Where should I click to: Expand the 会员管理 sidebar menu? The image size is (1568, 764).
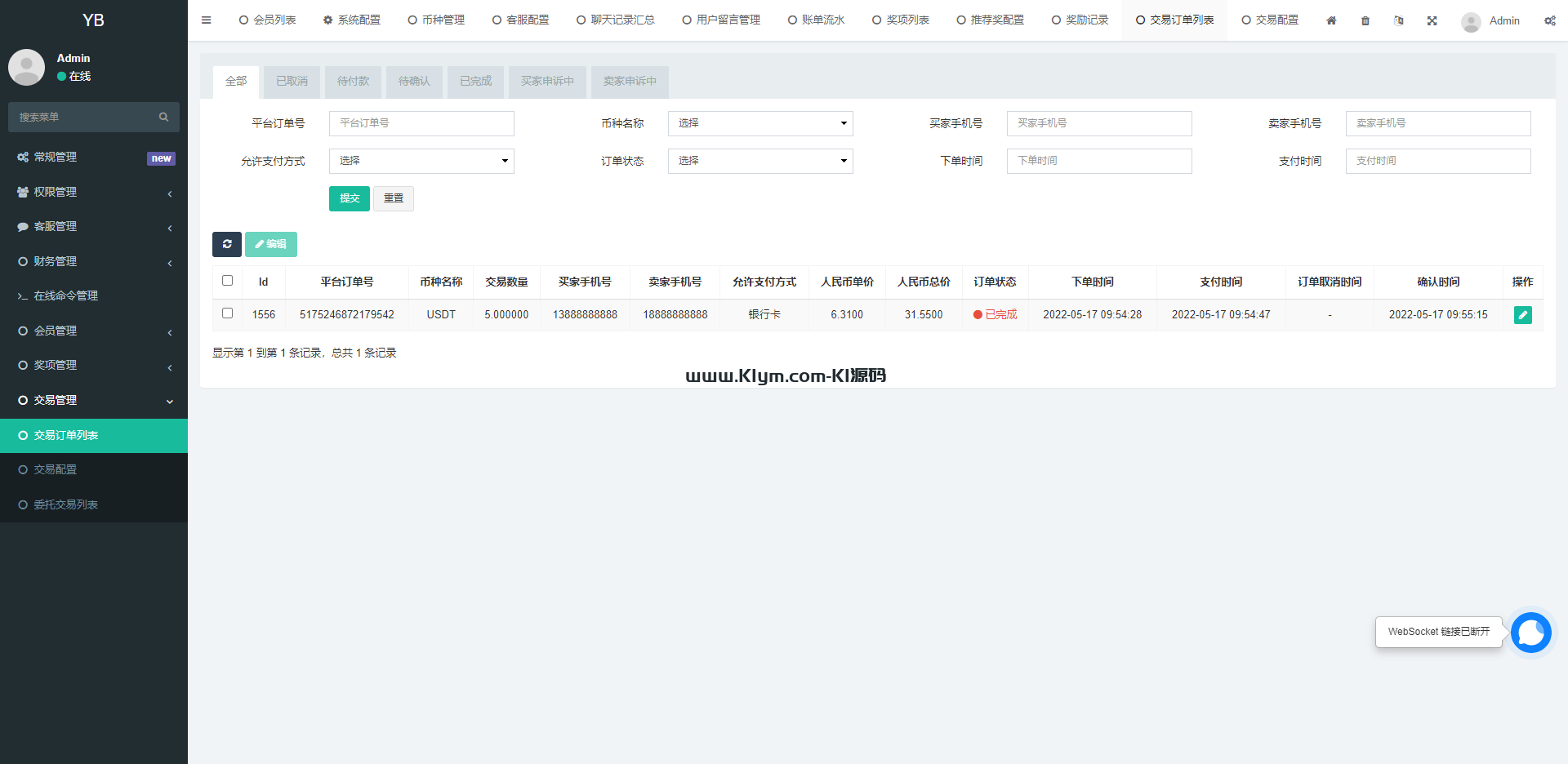click(x=94, y=331)
